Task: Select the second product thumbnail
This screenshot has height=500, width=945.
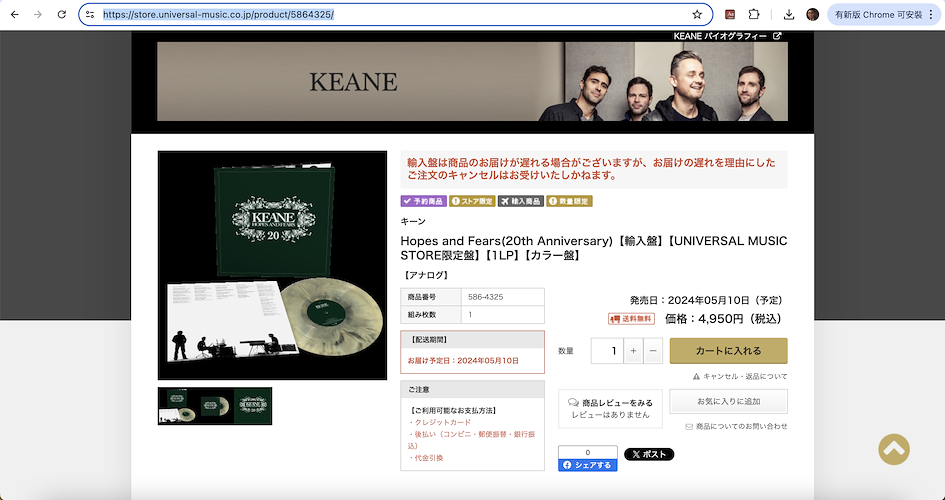Action: 215,406
